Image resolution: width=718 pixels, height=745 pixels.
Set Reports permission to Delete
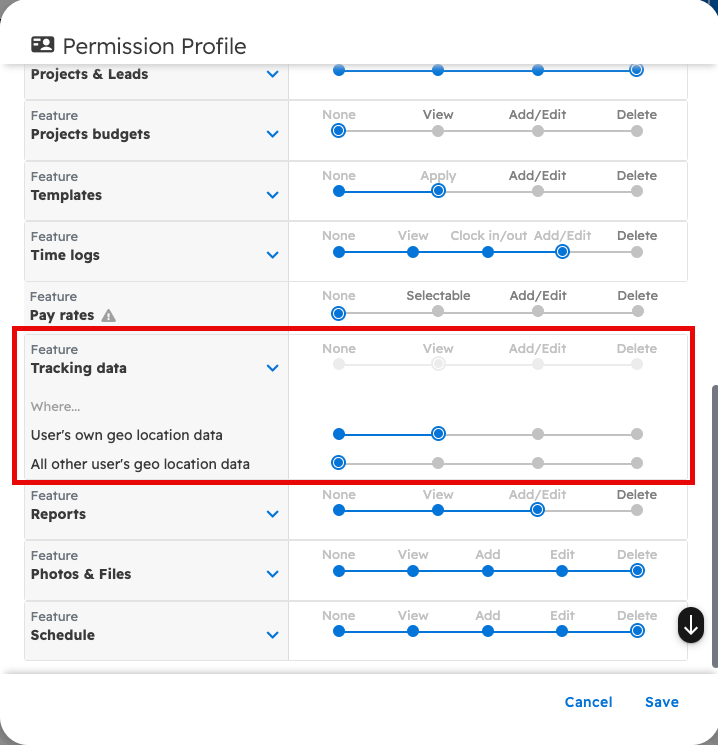(x=637, y=510)
